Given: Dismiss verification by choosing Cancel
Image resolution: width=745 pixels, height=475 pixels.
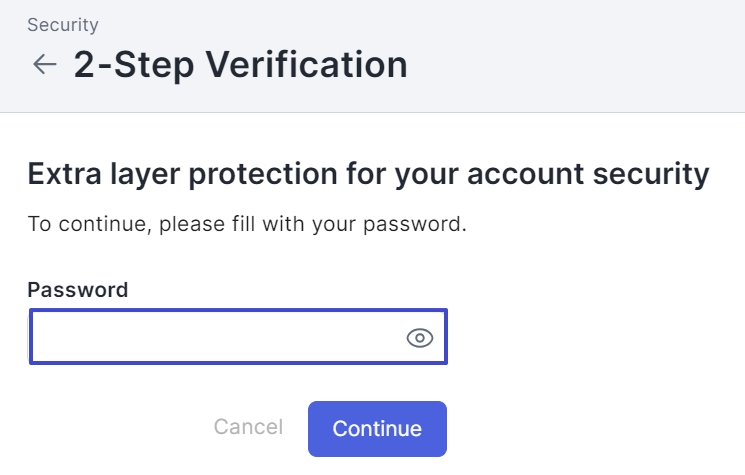Looking at the screenshot, I should (248, 427).
